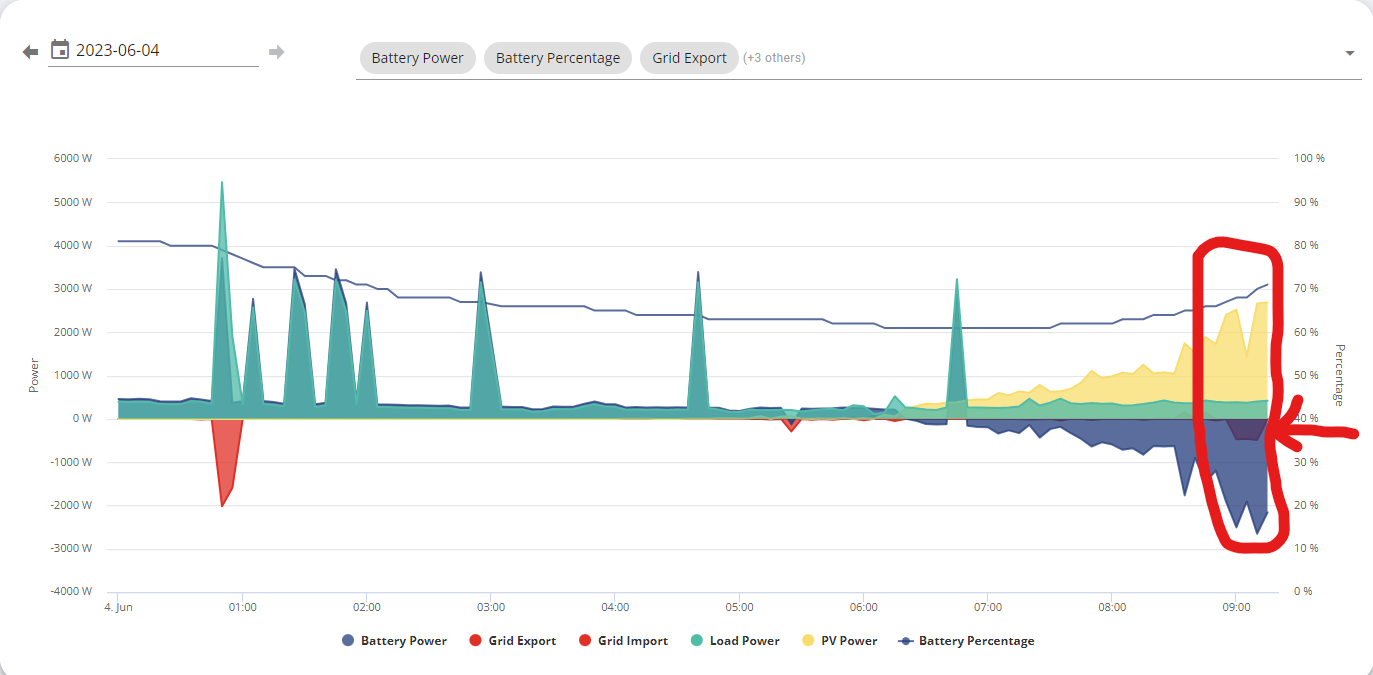The width and height of the screenshot is (1373, 675).
Task: Toggle Battery Power legend series
Action: pos(394,641)
